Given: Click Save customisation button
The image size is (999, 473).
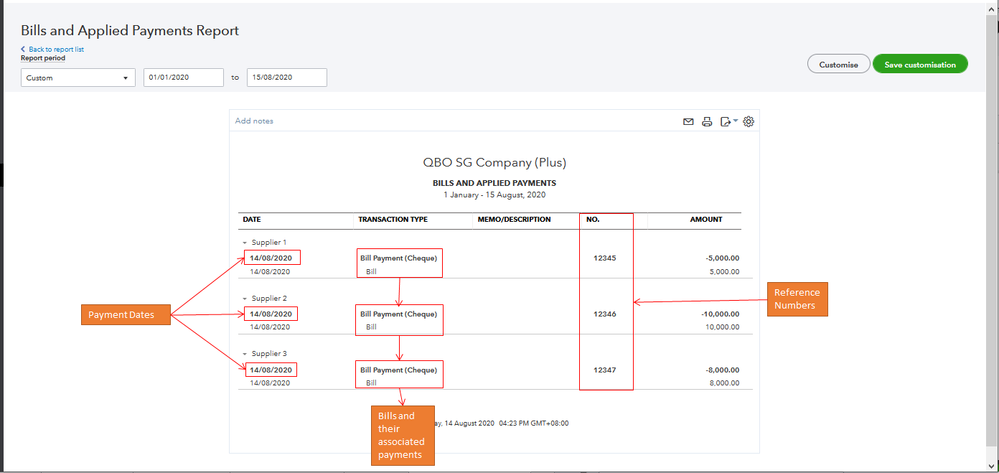Looking at the screenshot, I should click(920, 65).
